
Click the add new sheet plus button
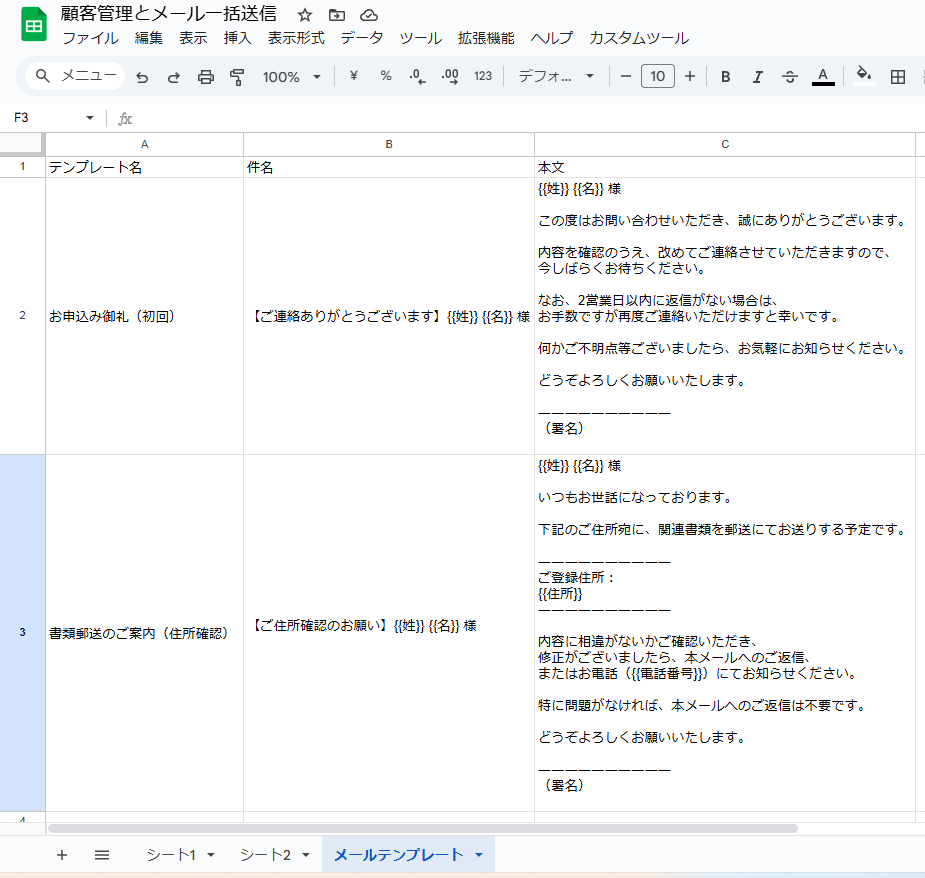point(62,855)
